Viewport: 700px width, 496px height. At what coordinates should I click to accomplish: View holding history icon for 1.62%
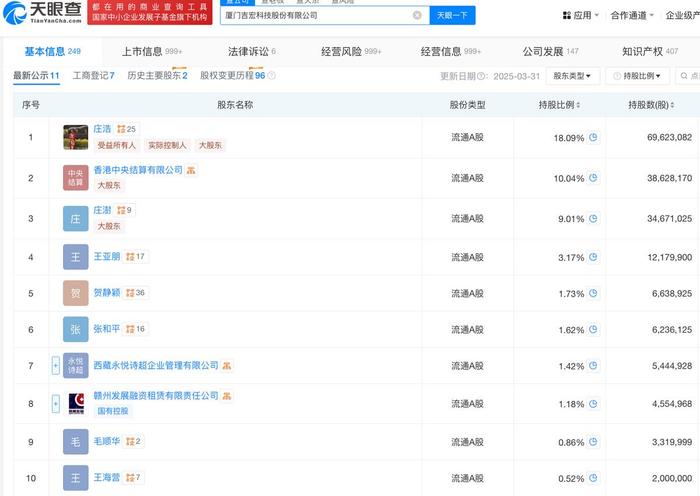[593, 329]
